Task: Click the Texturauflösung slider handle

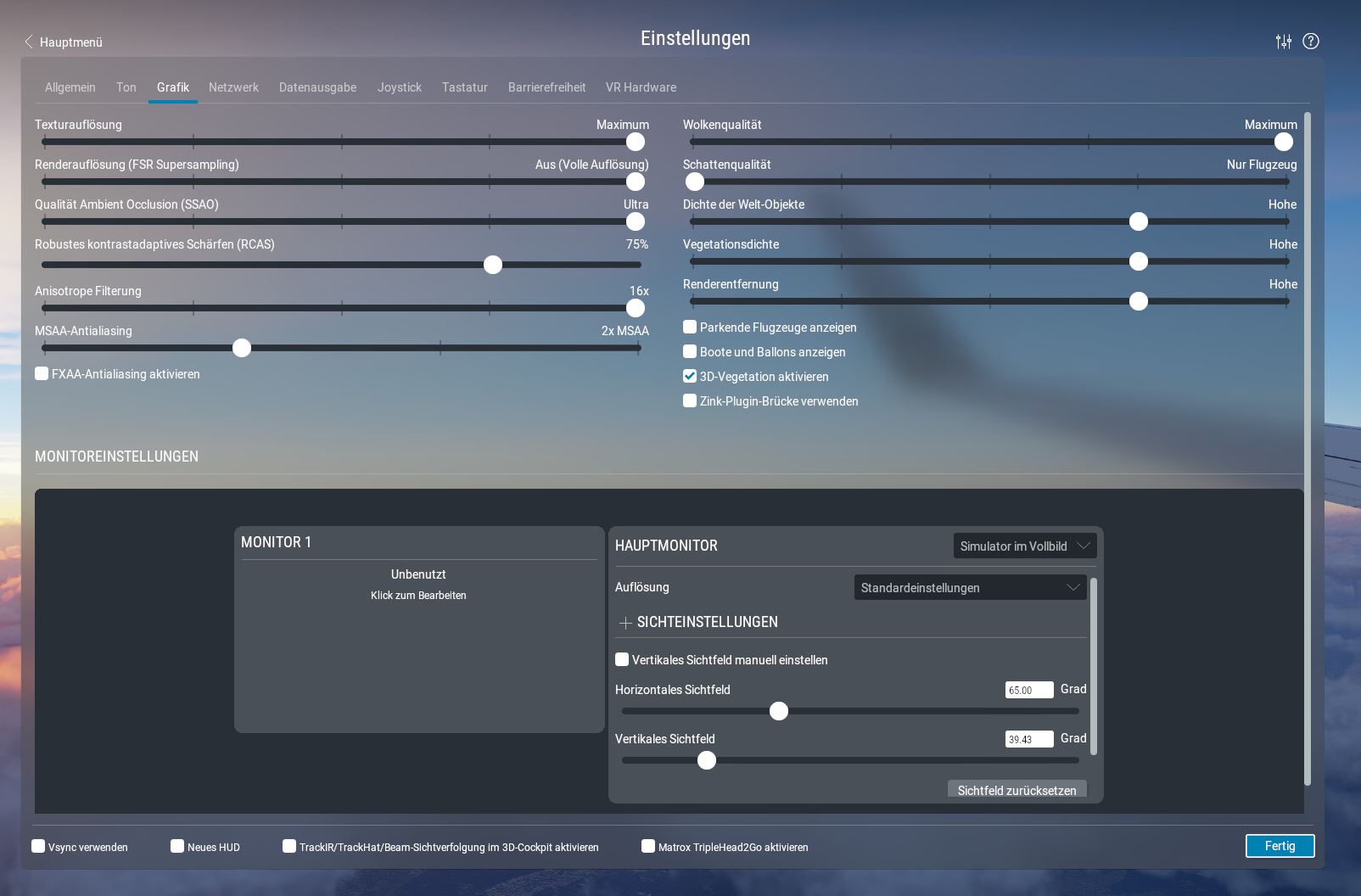Action: 636,142
